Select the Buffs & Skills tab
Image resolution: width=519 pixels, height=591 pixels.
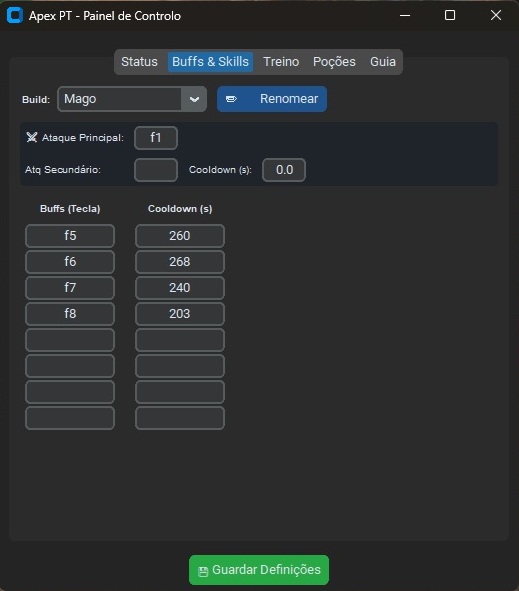click(x=210, y=62)
